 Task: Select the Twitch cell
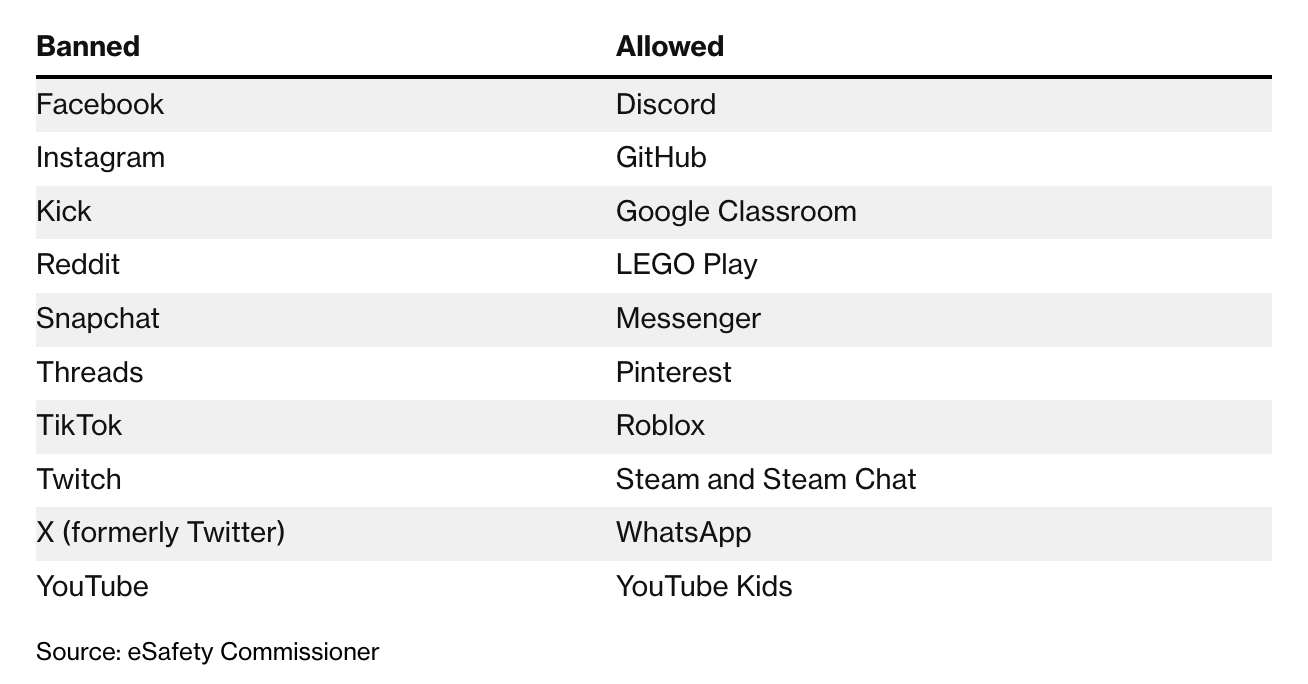[x=79, y=479]
